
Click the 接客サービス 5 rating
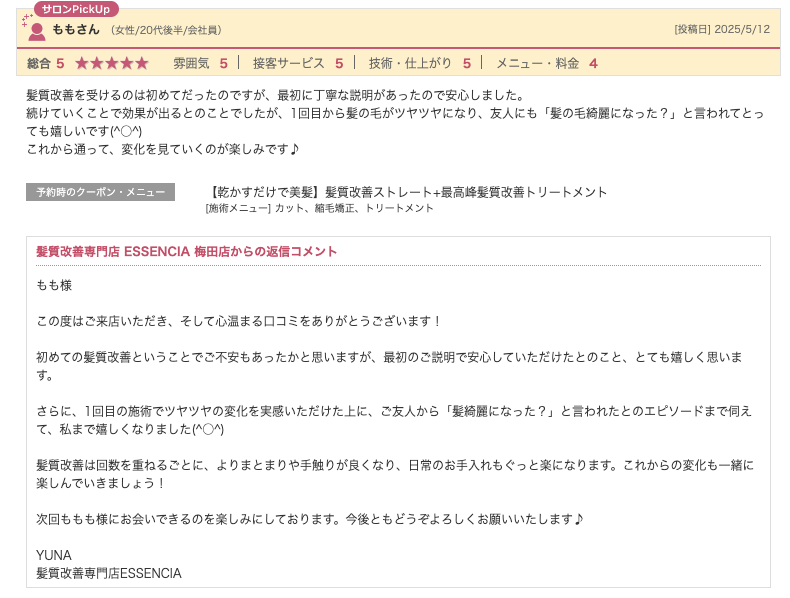[298, 63]
